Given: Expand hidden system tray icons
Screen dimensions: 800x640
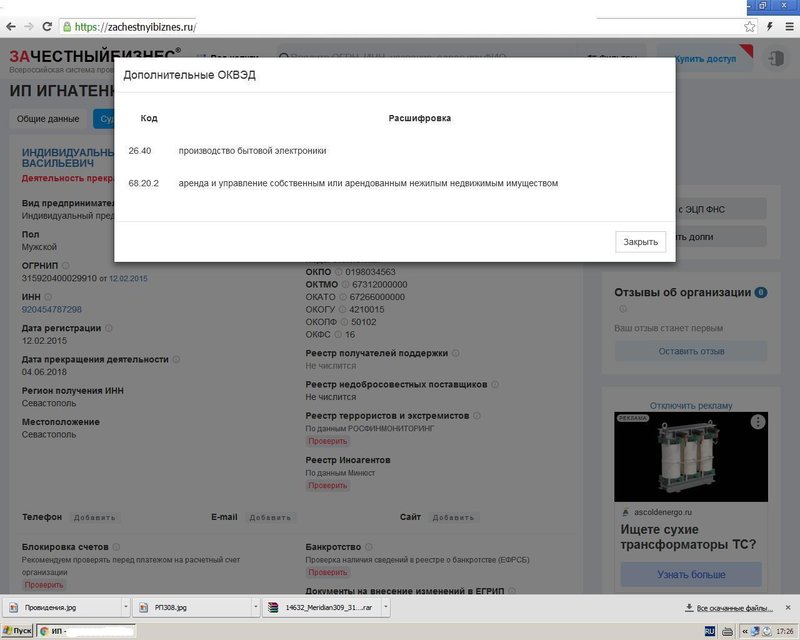Looking at the screenshot, I should point(745,632).
